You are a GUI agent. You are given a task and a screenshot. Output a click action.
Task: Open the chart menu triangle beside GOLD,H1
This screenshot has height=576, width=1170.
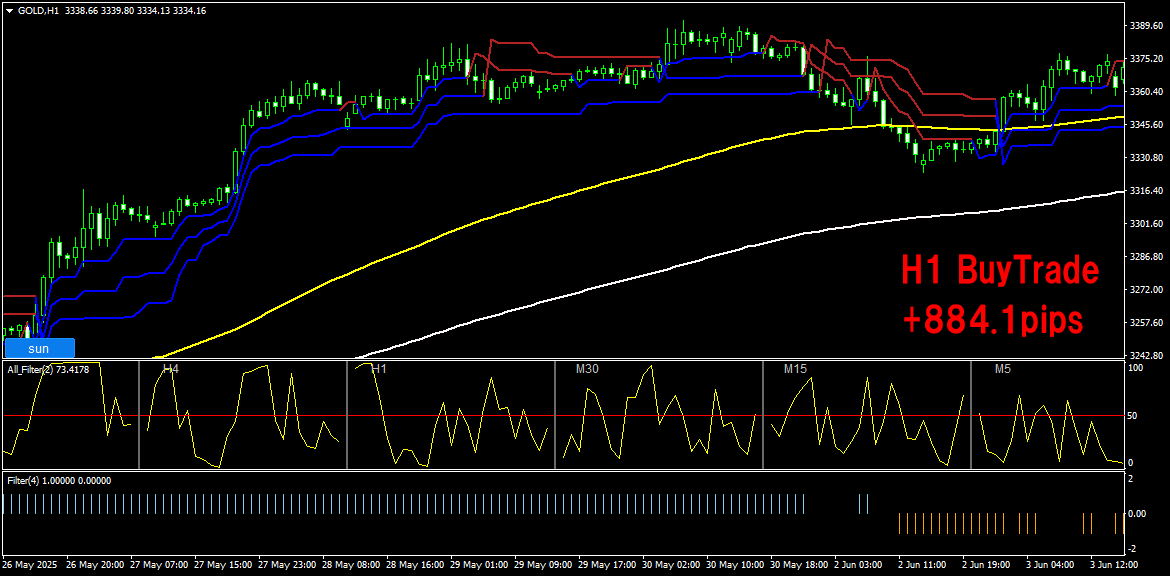click(x=9, y=10)
